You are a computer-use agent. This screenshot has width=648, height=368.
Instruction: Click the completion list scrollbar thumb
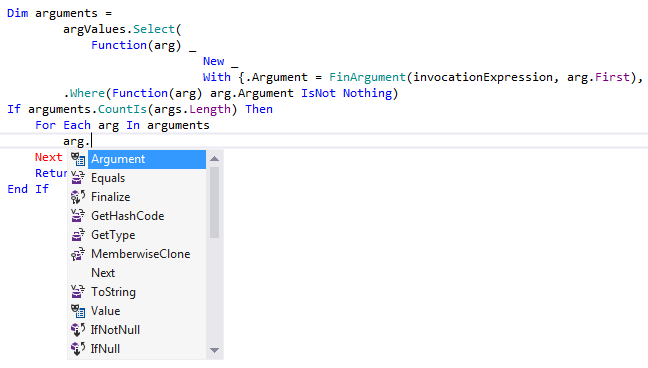point(214,203)
